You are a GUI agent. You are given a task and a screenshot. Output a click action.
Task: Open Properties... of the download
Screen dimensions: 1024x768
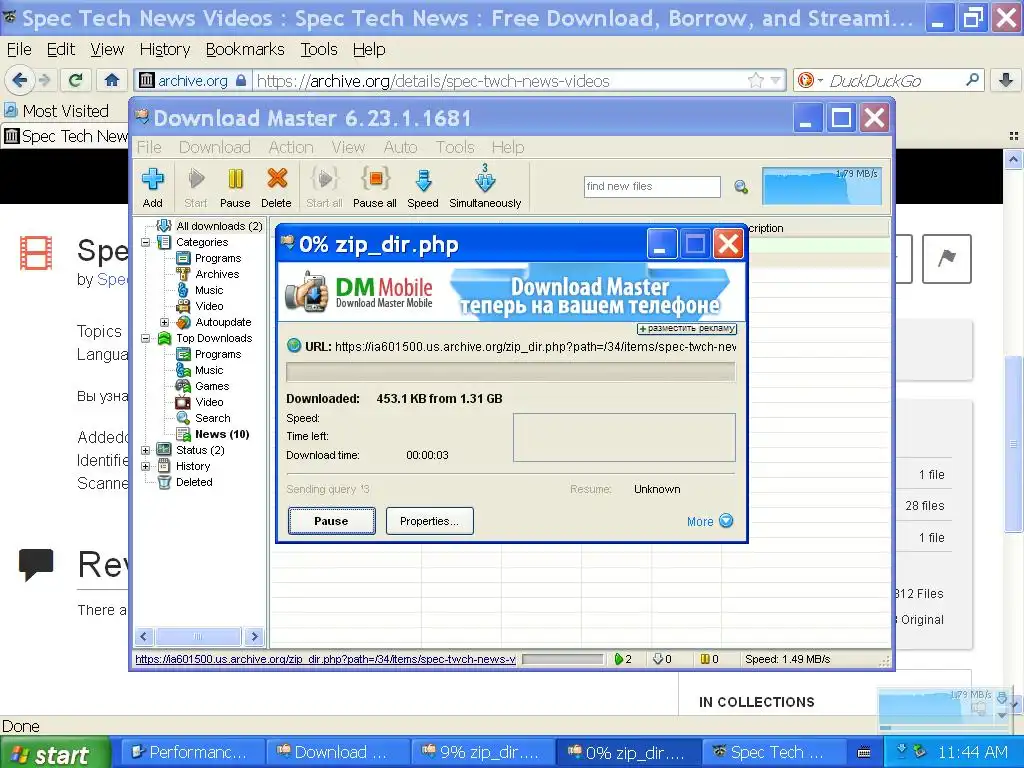[429, 521]
